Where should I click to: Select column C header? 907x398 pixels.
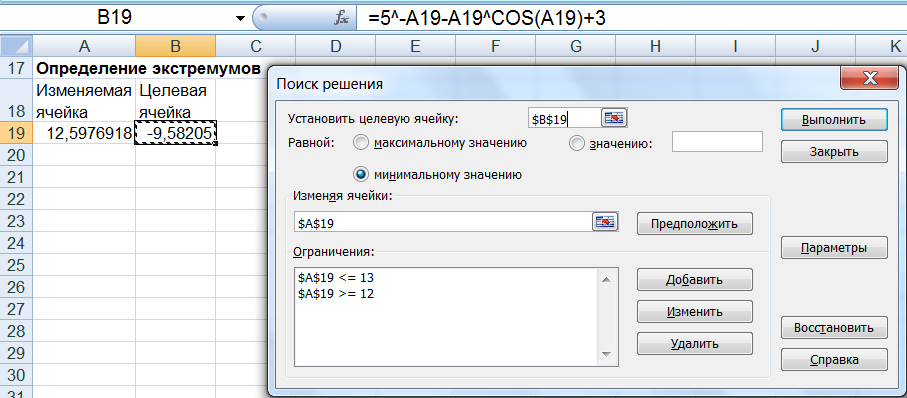pos(255,46)
